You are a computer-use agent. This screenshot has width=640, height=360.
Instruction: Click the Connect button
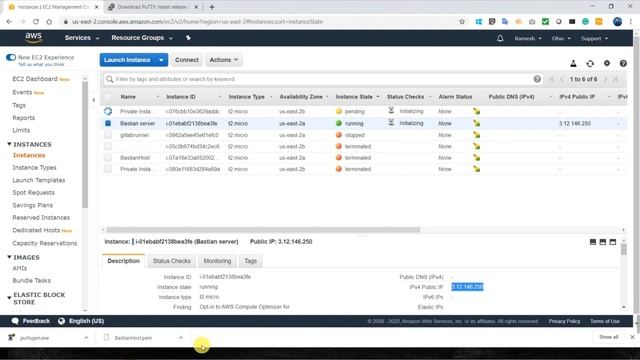coord(187,60)
